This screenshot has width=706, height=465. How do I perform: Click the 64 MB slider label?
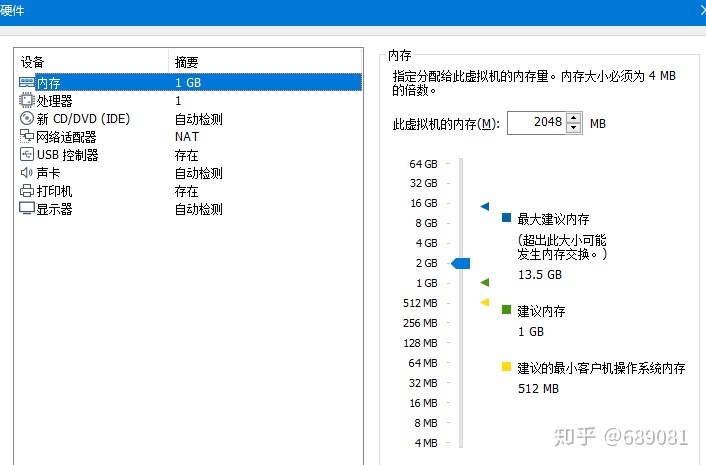pos(423,363)
